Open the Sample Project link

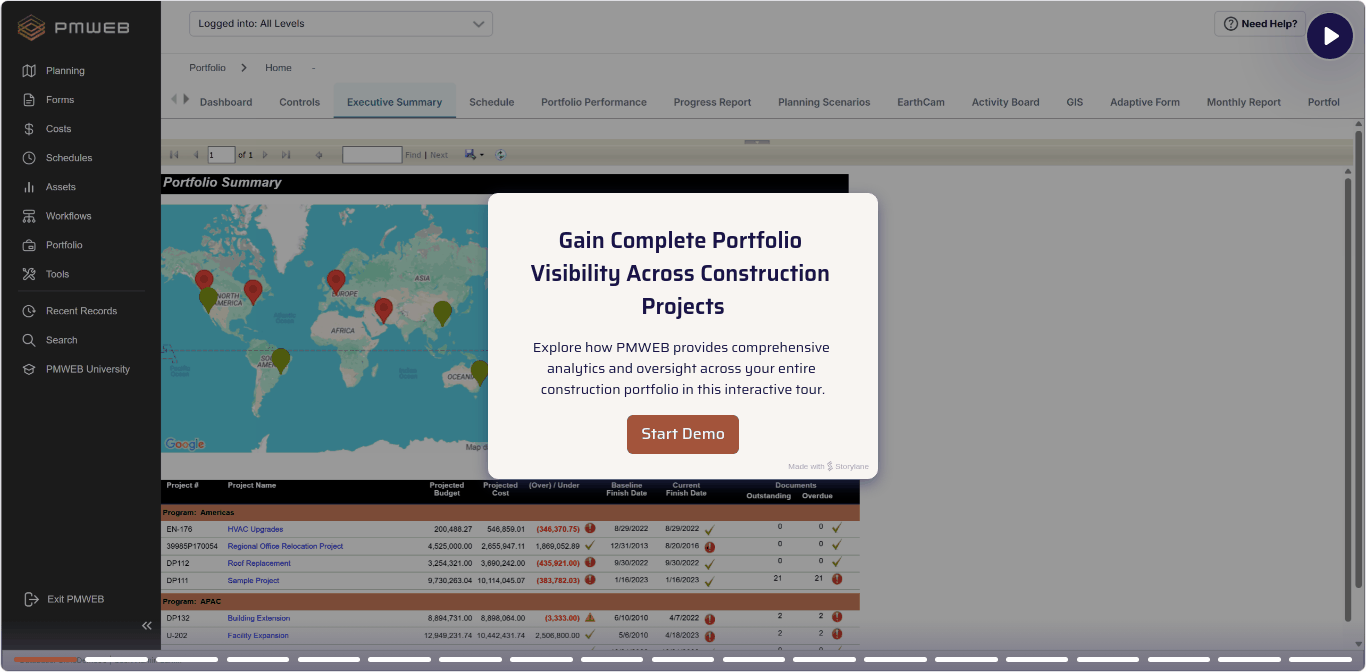point(253,580)
